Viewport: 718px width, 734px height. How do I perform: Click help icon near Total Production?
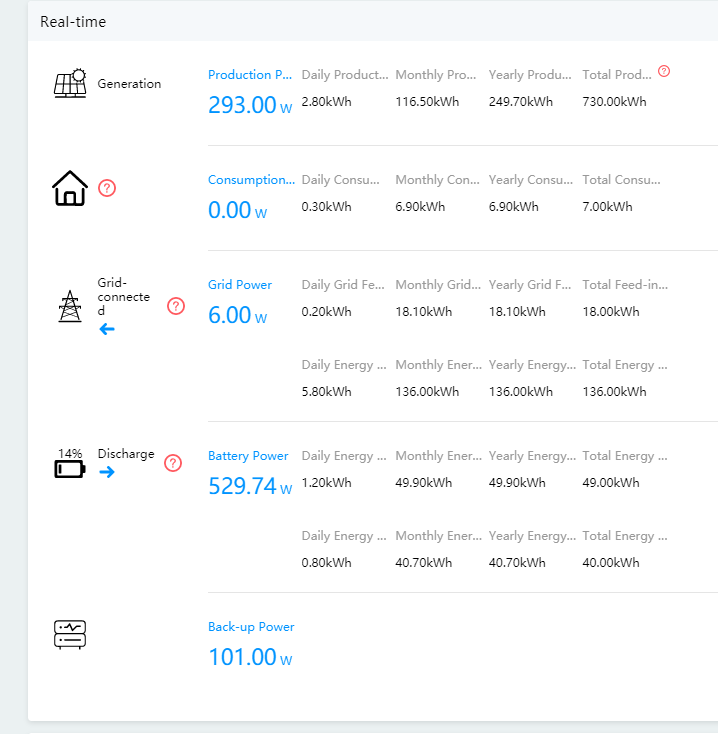(x=664, y=71)
